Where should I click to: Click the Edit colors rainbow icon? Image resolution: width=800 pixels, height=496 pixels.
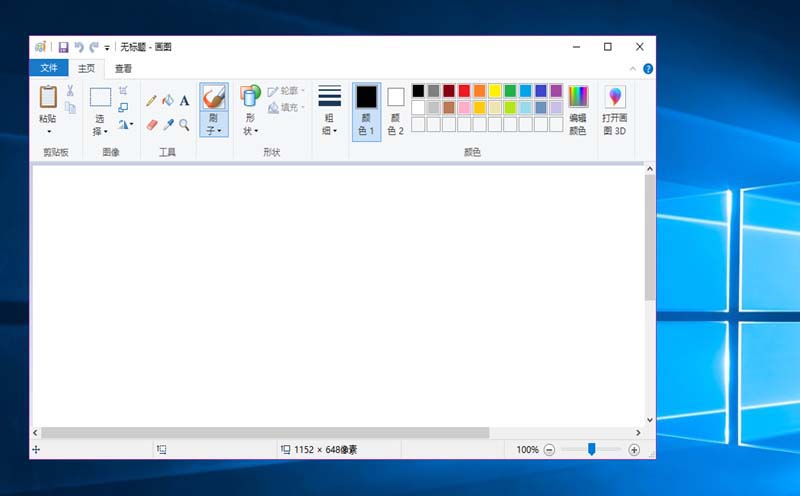pos(578,96)
